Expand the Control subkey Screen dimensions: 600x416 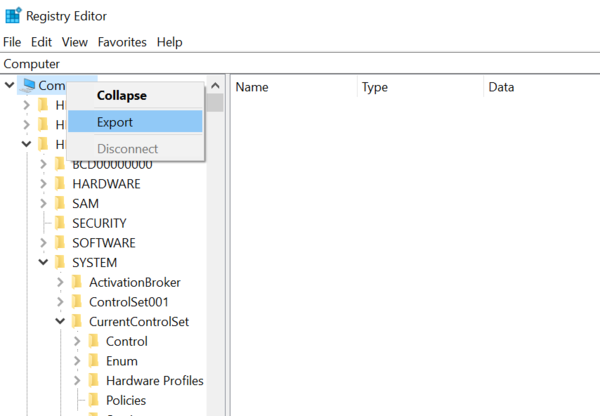coord(77,341)
